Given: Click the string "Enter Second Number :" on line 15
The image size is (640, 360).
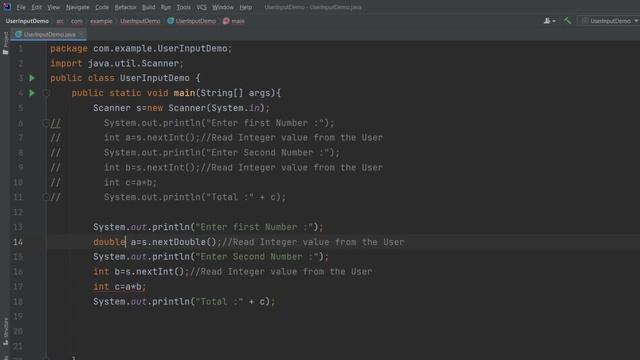Looking at the screenshot, I should point(257,257).
